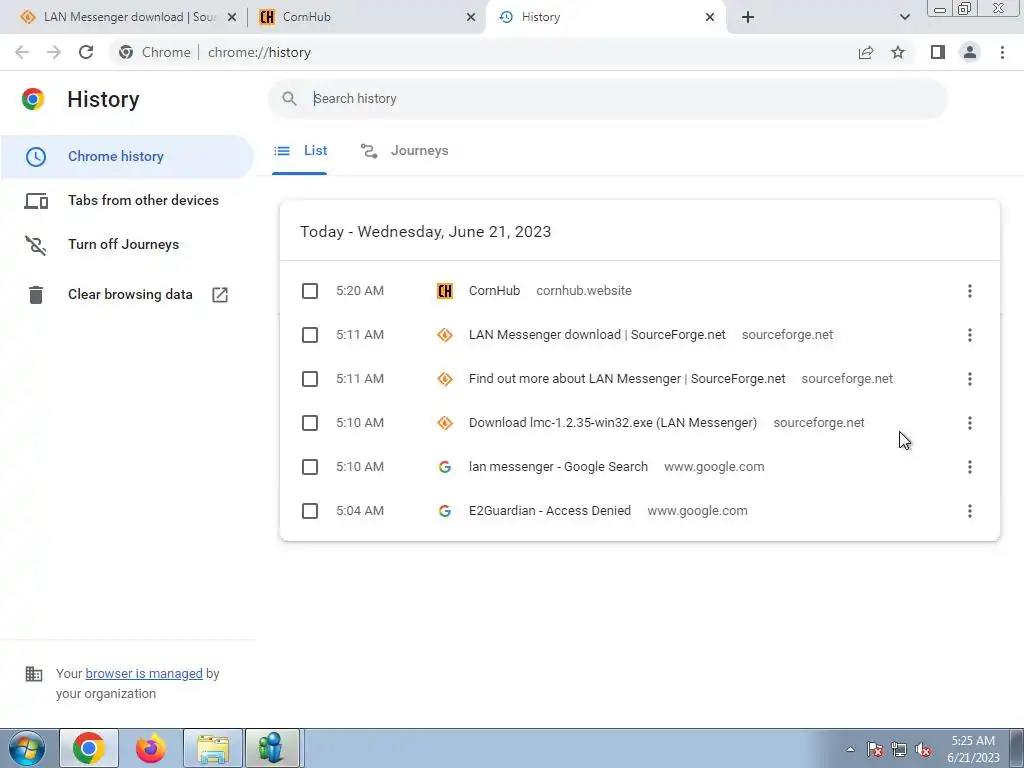Open Windows Explorer from the taskbar

tap(213, 748)
